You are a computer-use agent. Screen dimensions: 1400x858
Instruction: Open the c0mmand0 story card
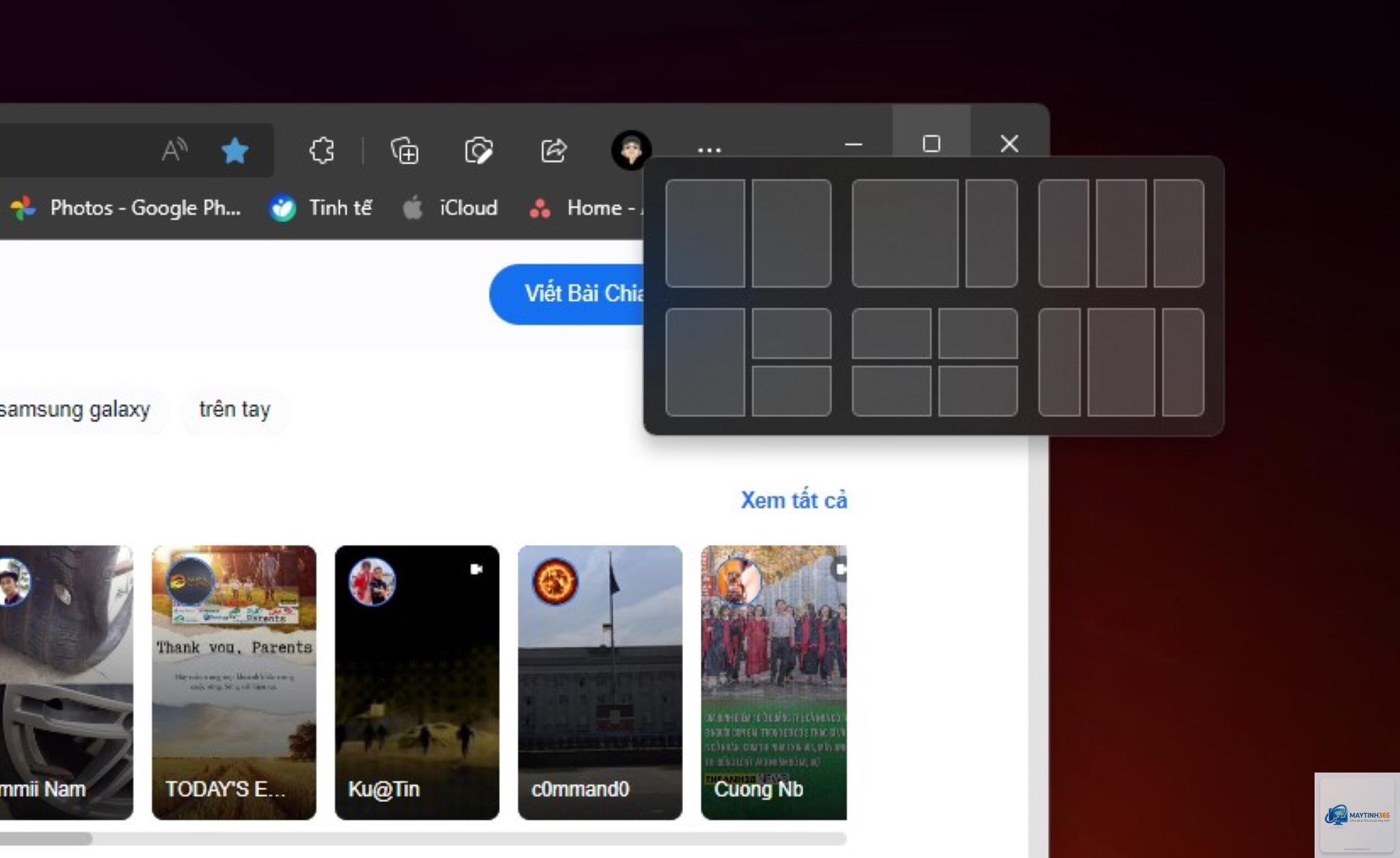[600, 682]
